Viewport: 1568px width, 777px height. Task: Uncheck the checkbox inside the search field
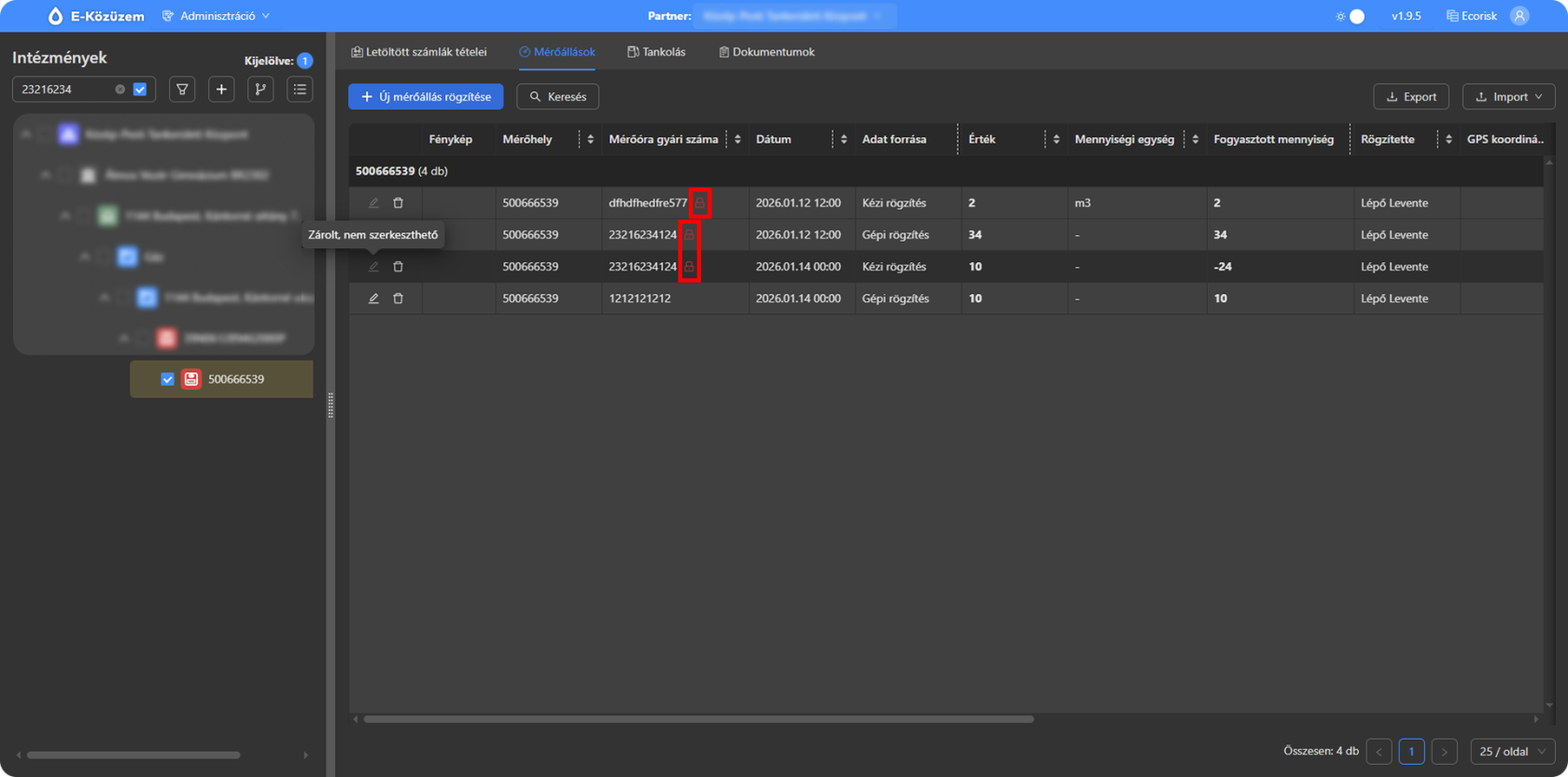pyautogui.click(x=140, y=90)
